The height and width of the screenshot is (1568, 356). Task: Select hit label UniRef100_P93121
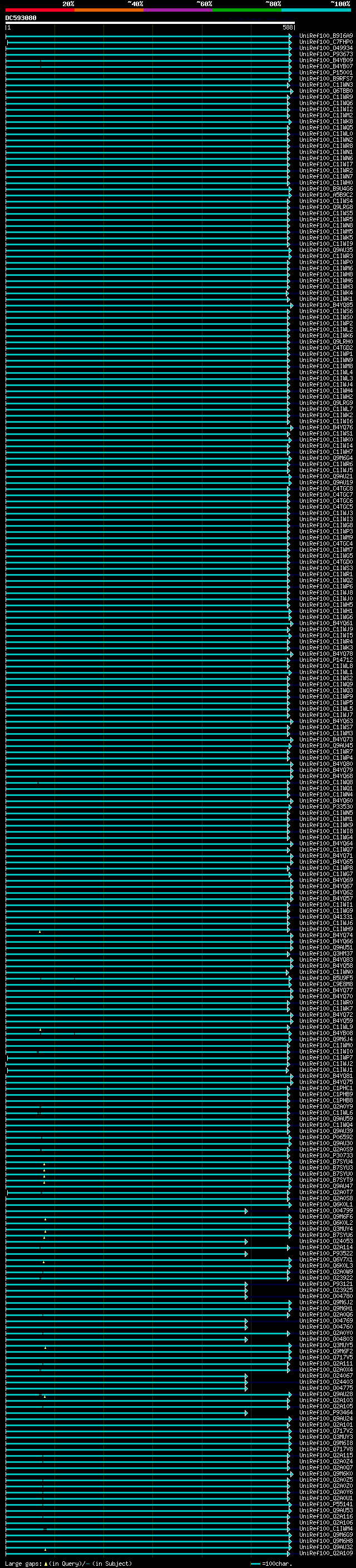(x=326, y=1283)
